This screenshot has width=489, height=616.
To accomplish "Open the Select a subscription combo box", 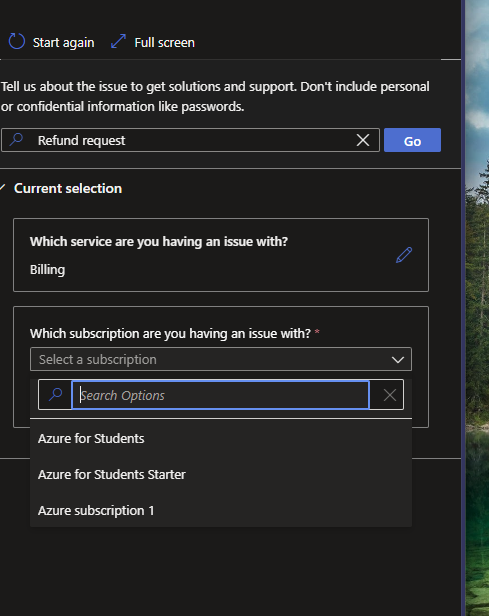I will coord(221,359).
